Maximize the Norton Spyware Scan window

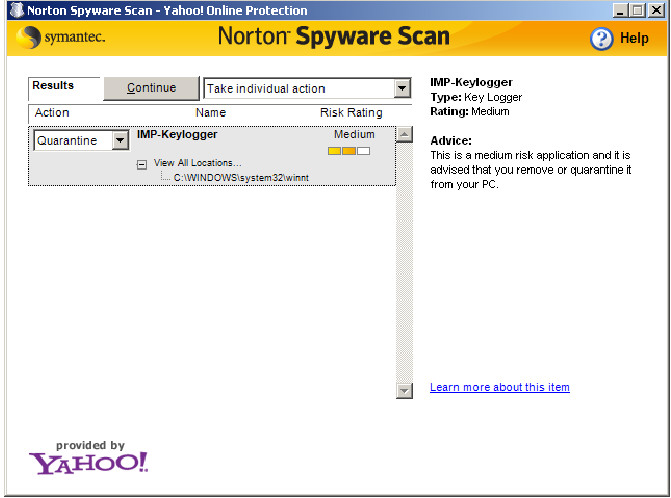638,10
